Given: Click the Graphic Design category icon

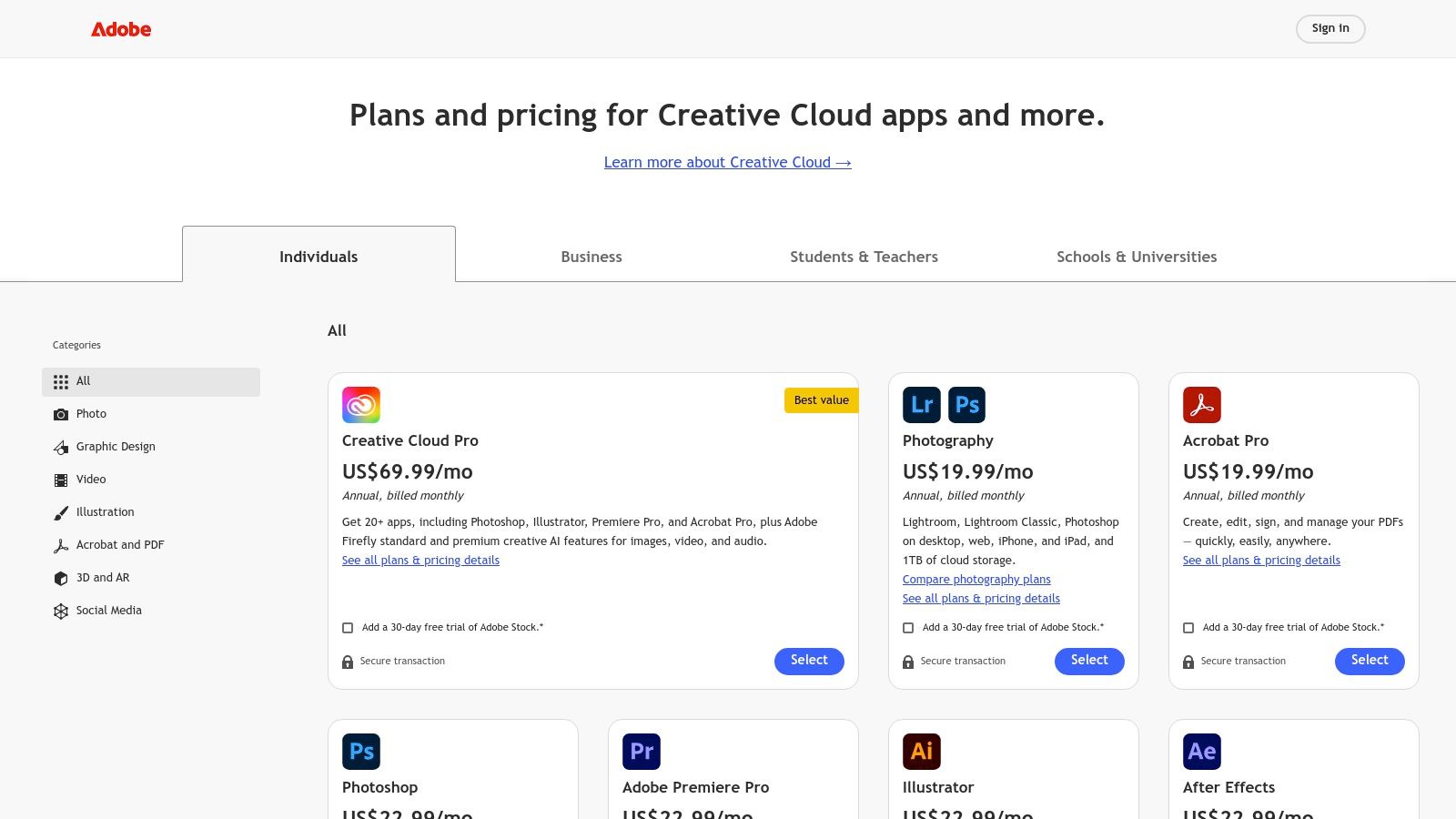Looking at the screenshot, I should (x=61, y=448).
